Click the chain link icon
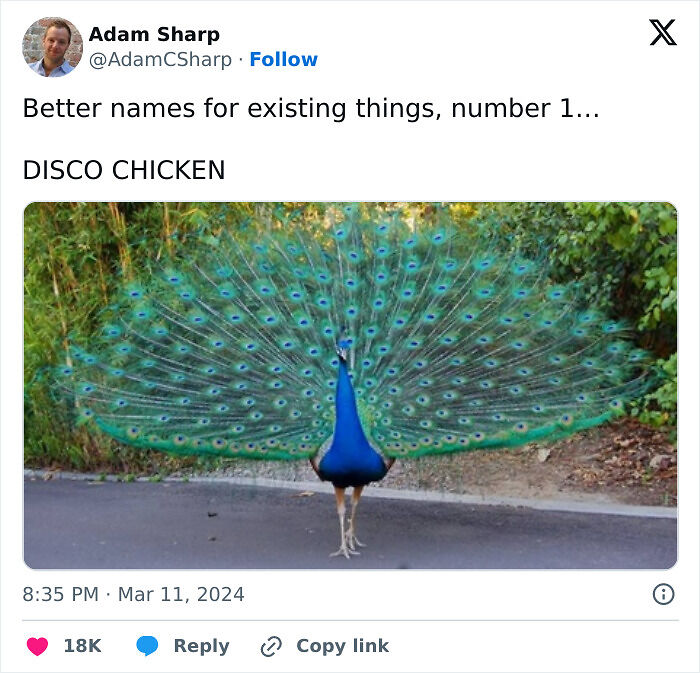Viewport: 700px width, 673px height. 271,647
